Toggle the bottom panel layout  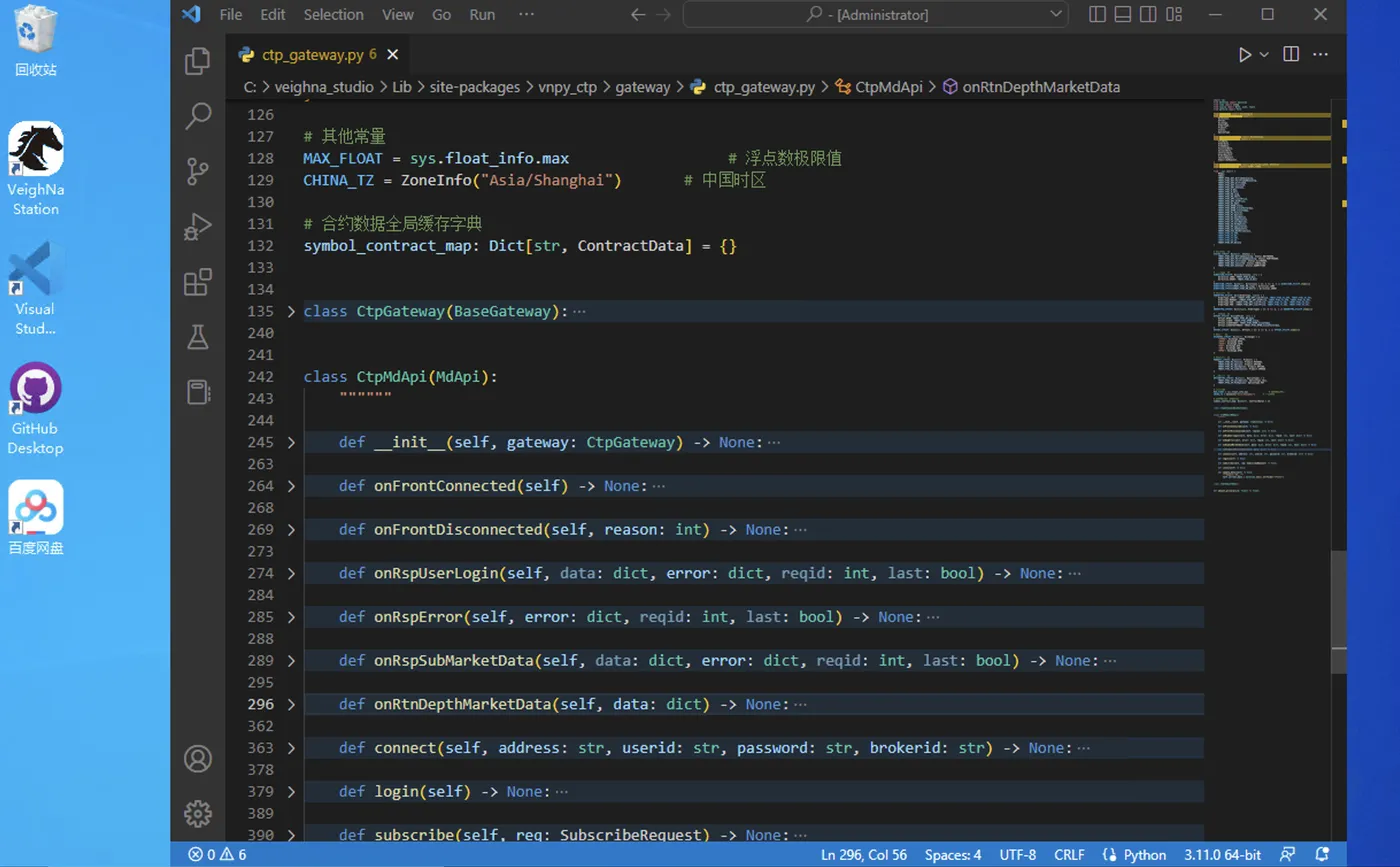click(1123, 14)
